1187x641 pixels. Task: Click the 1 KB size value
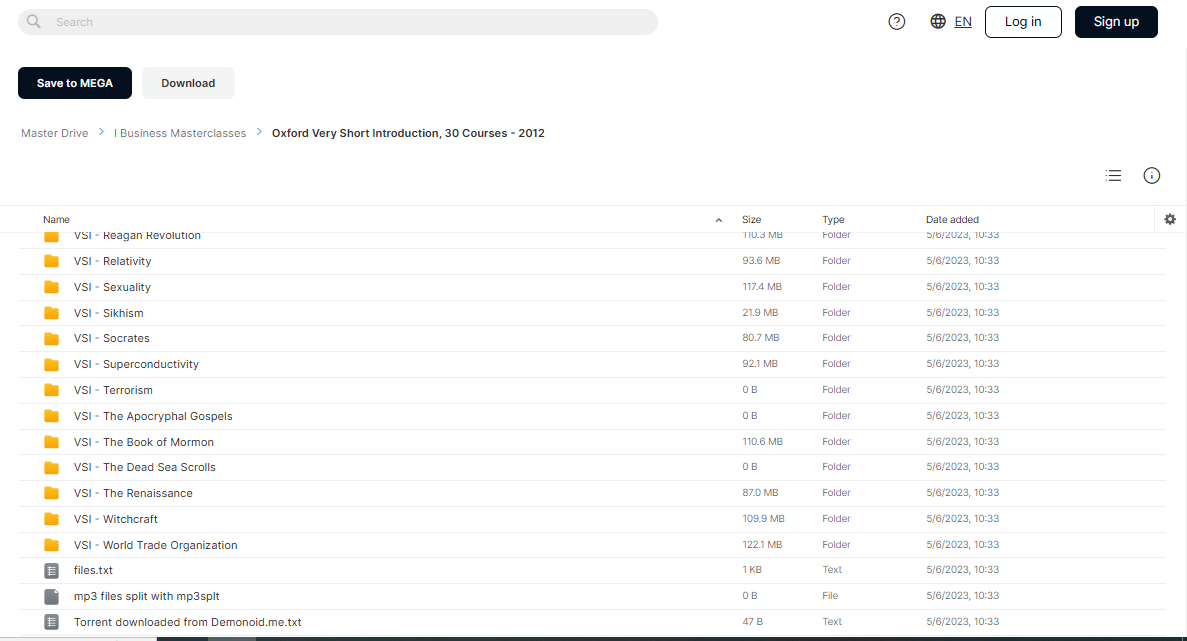tap(752, 569)
